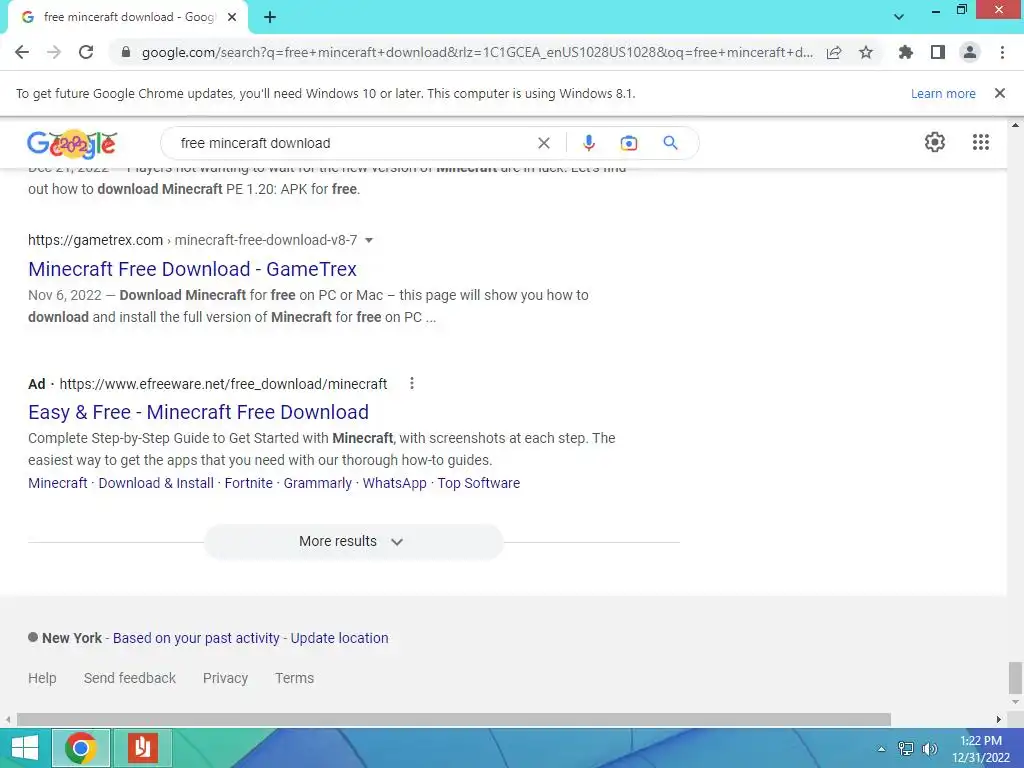The height and width of the screenshot is (768, 1024).
Task: Click the WhatsApp sitelink
Action: [x=394, y=483]
